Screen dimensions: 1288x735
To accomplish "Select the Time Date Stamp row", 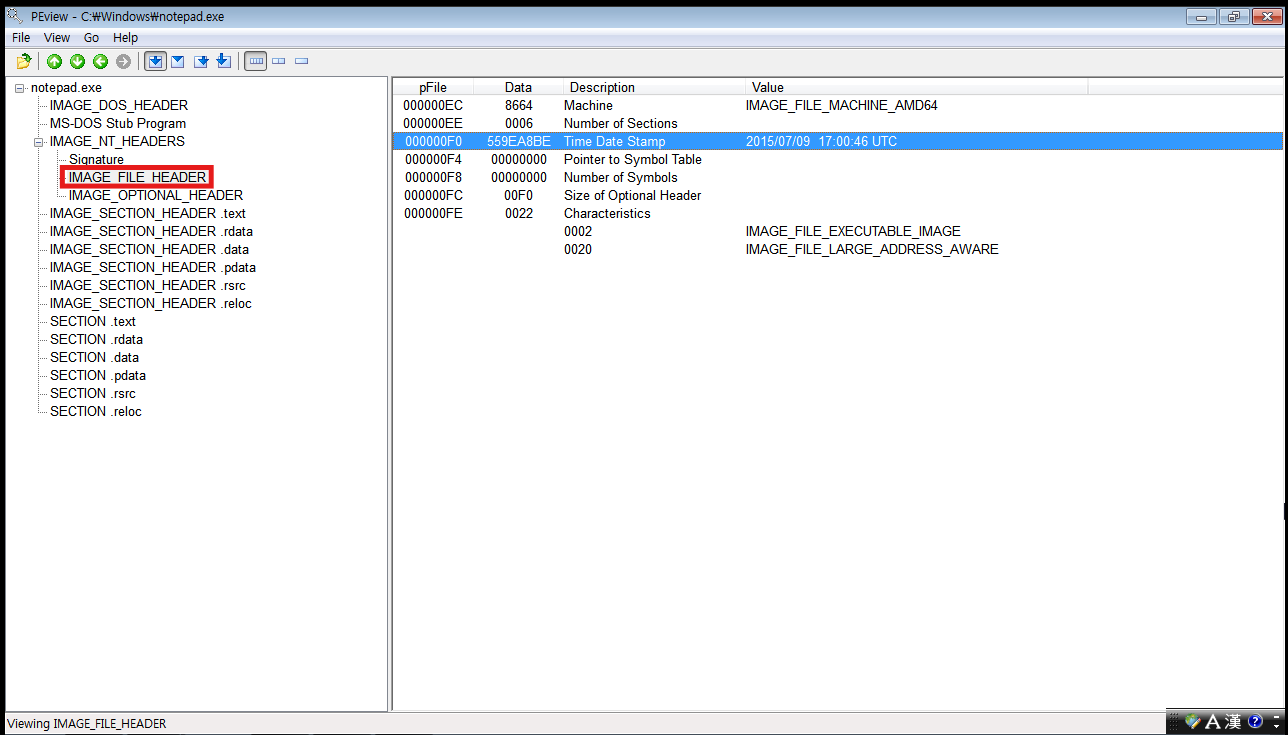I will click(x=837, y=141).
